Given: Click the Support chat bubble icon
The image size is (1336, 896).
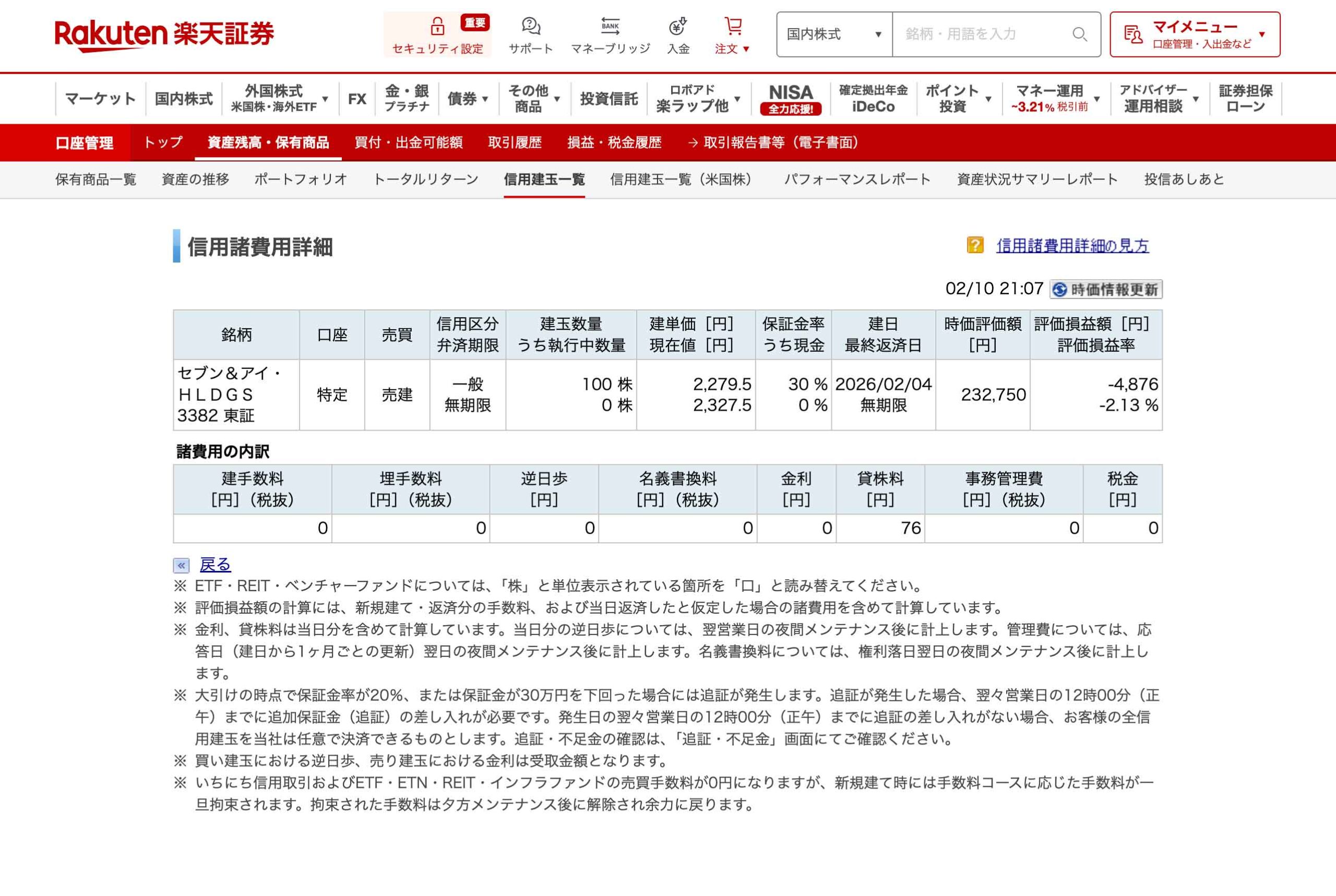Looking at the screenshot, I should tap(531, 26).
